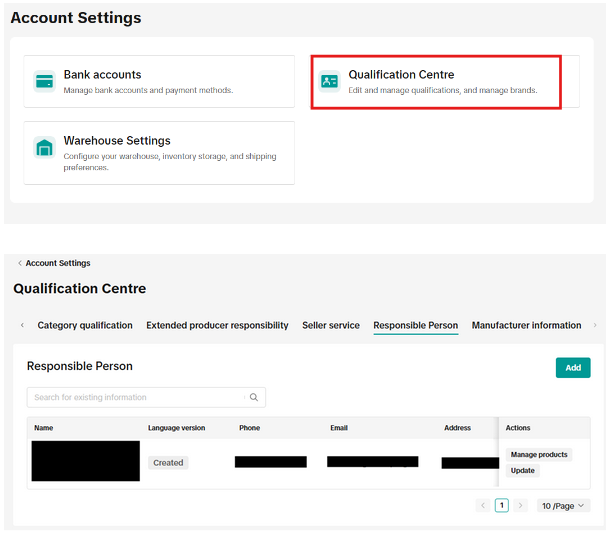The height and width of the screenshot is (534, 611).
Task: Click the Created status tag
Action: [x=168, y=463]
